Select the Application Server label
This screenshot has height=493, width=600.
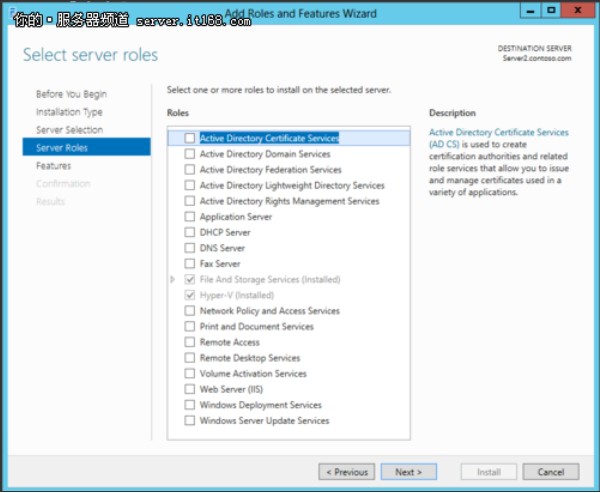click(x=236, y=217)
